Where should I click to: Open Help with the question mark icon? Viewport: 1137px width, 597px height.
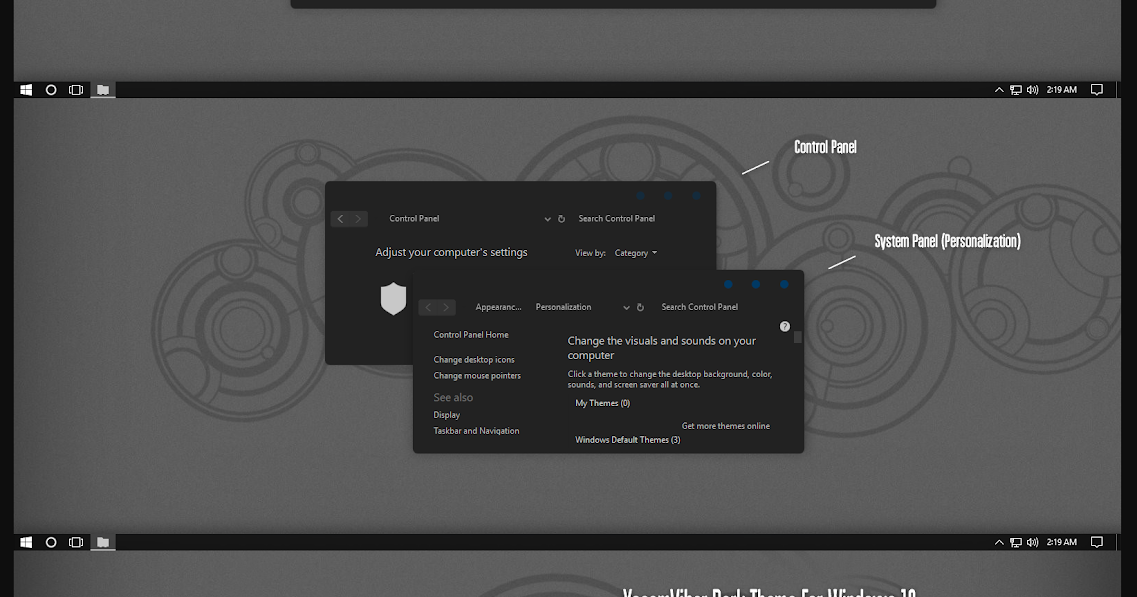coord(785,326)
